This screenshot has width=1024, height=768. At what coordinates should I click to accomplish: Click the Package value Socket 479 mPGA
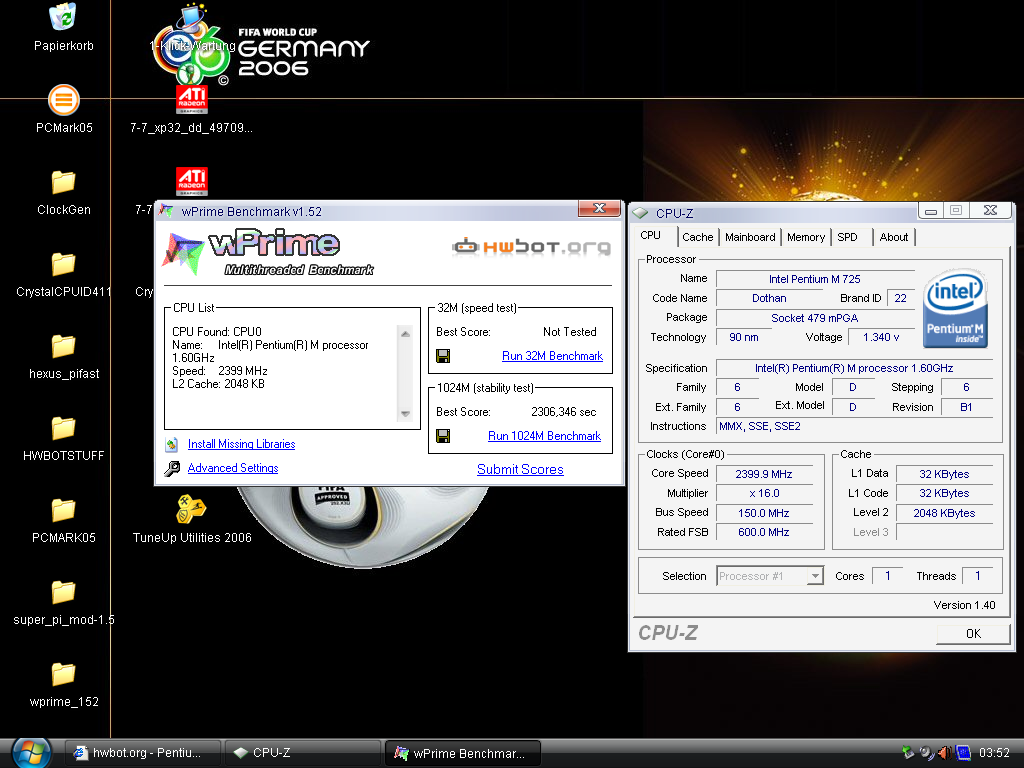(814, 318)
